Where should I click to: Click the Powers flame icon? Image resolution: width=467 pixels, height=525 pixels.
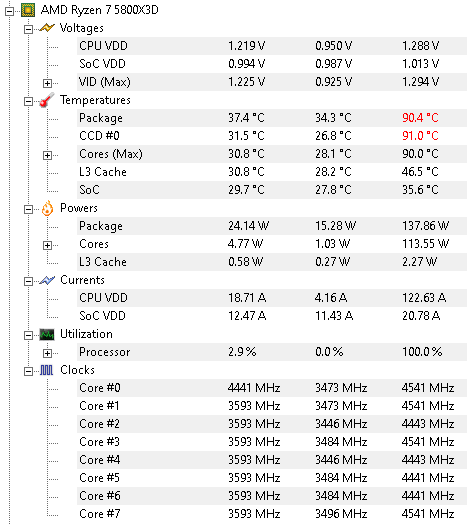pos(47,208)
